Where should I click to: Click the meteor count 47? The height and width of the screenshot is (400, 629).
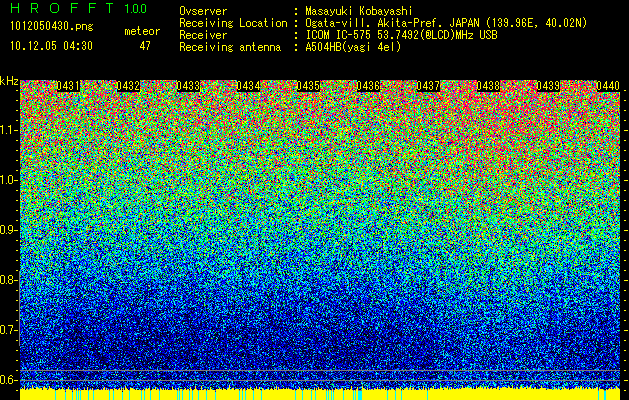click(145, 46)
